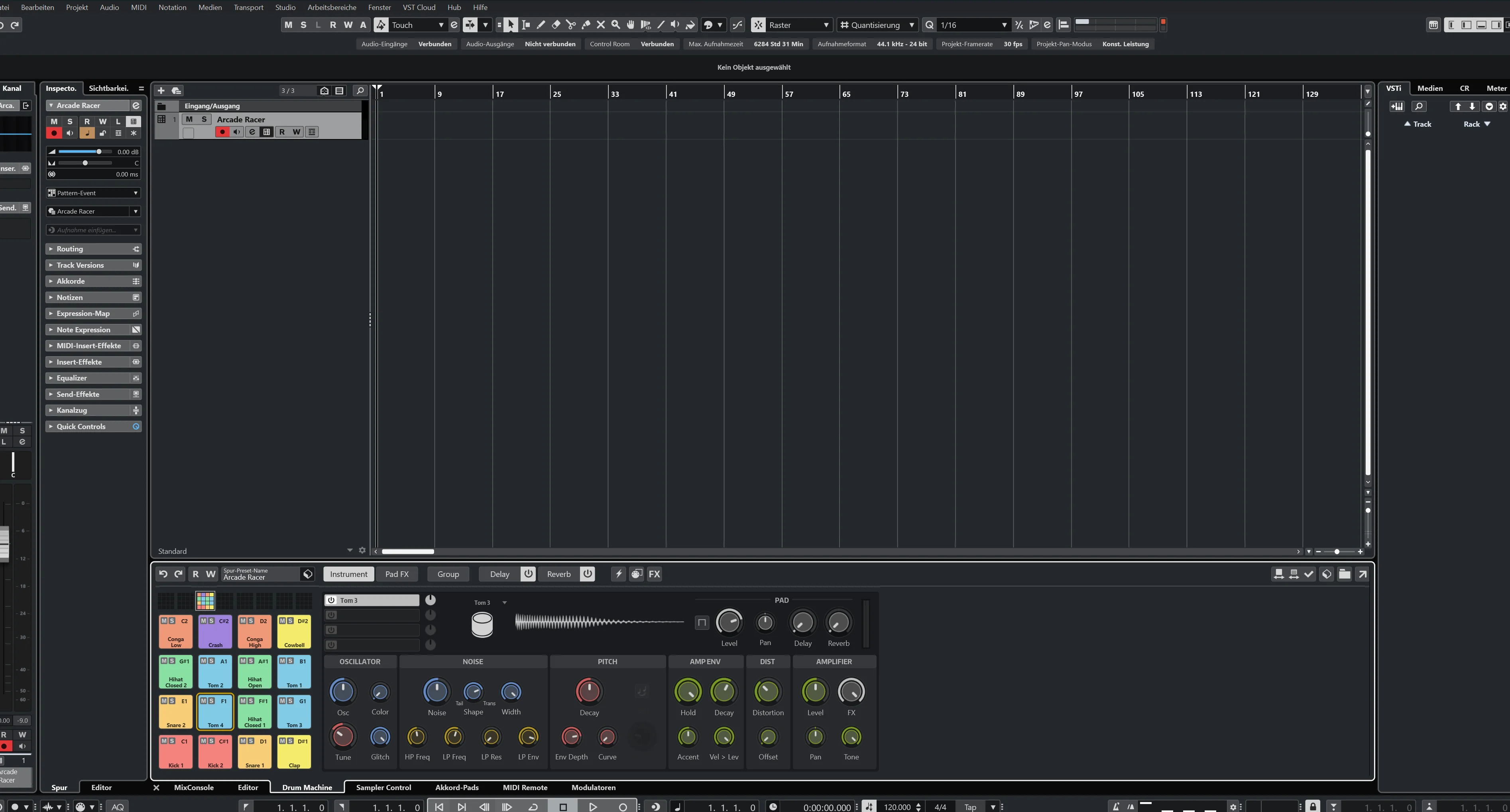Select the Scissors split tool

[570, 25]
